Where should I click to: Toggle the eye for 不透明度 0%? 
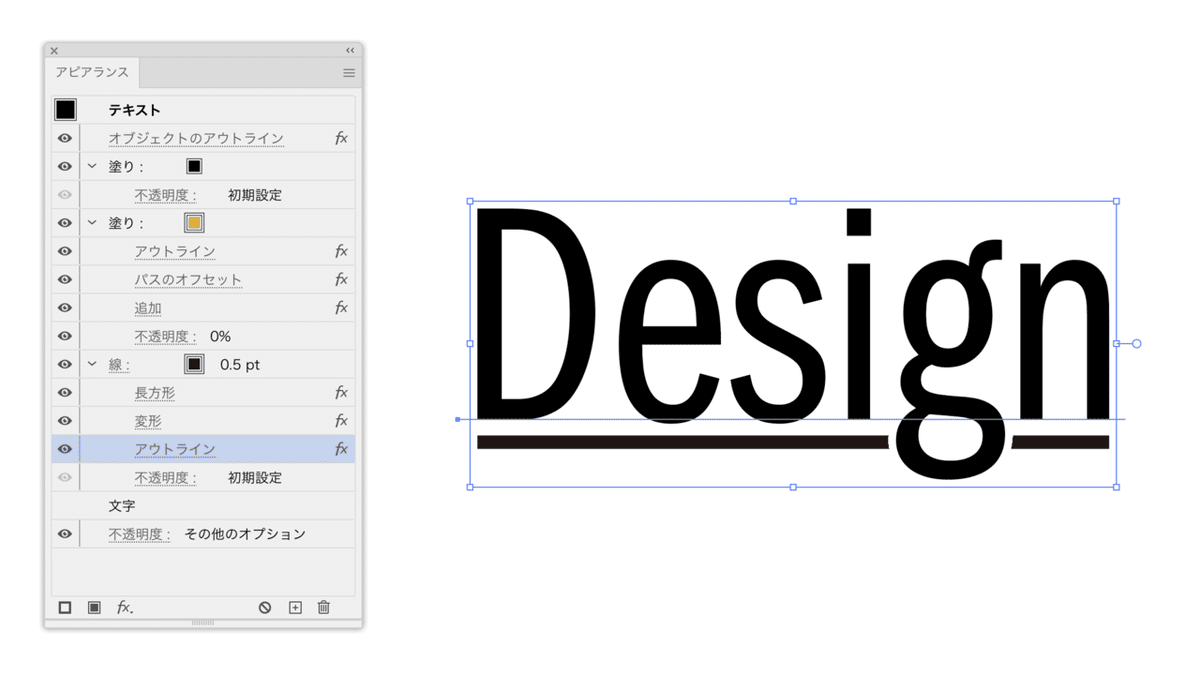point(65,336)
